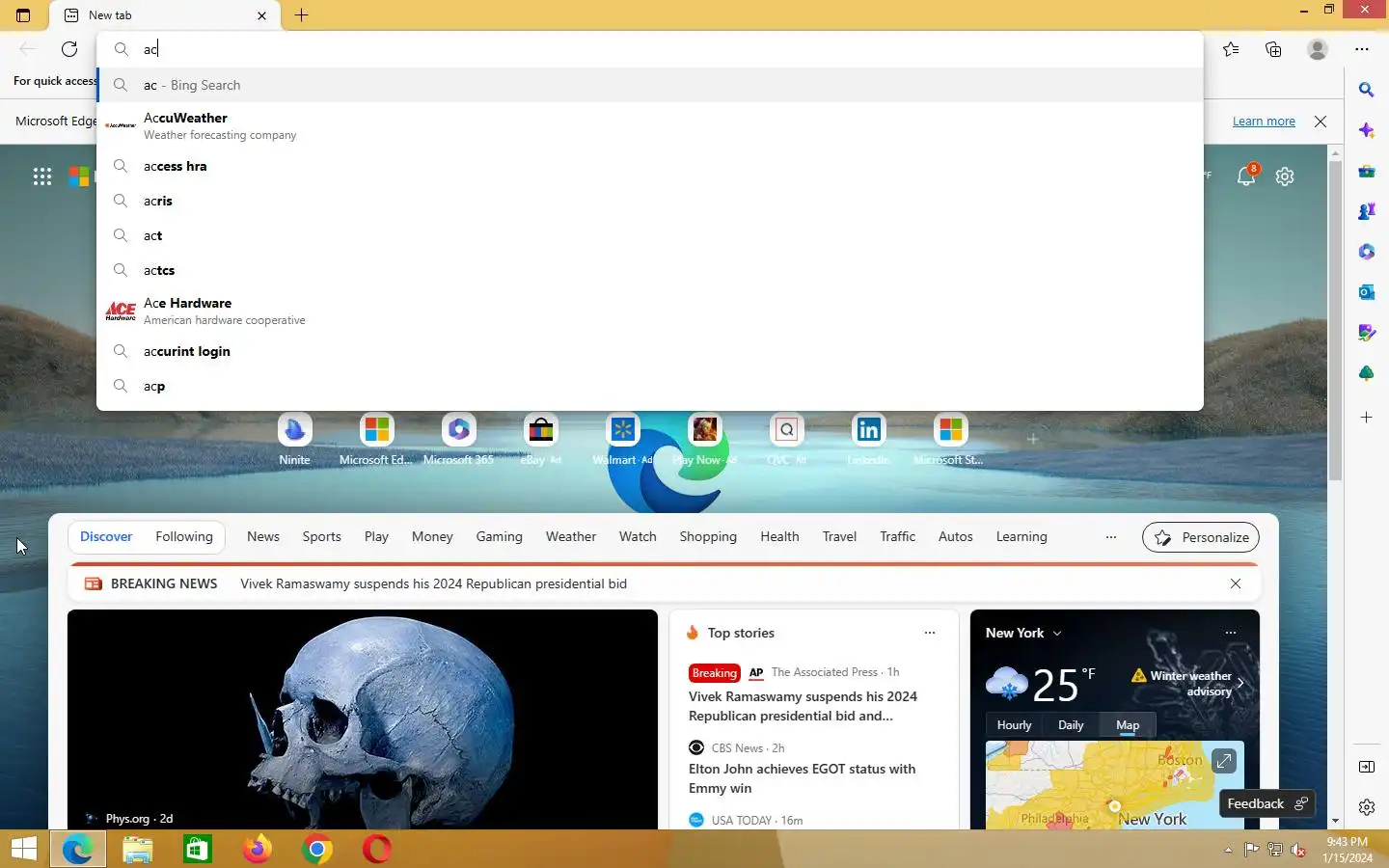Switch to the Following feed tab
Screen dimensions: 1389x868
coord(184,536)
